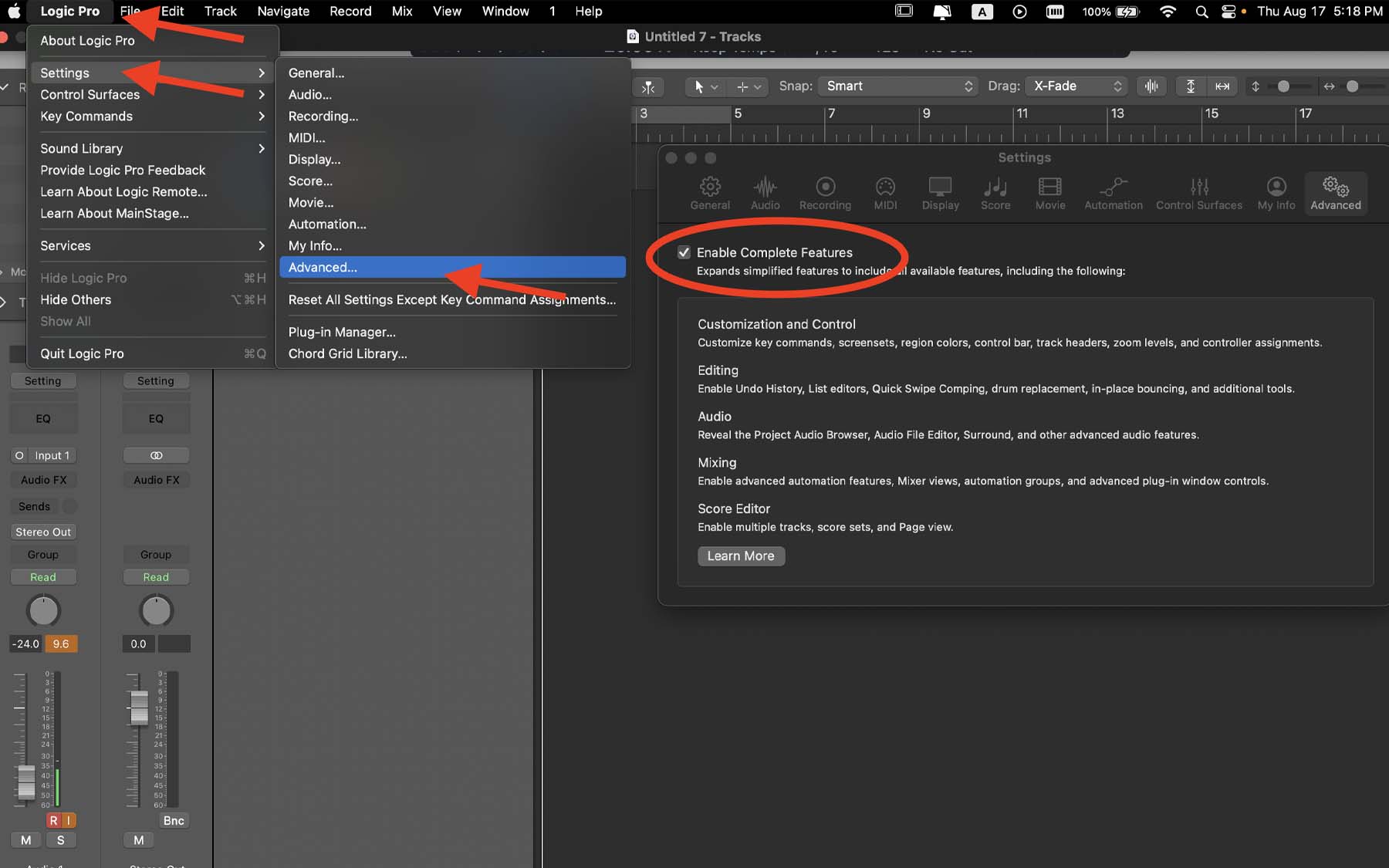The width and height of the screenshot is (1389, 868).
Task: Toggle the record enable R button
Action: point(53,820)
